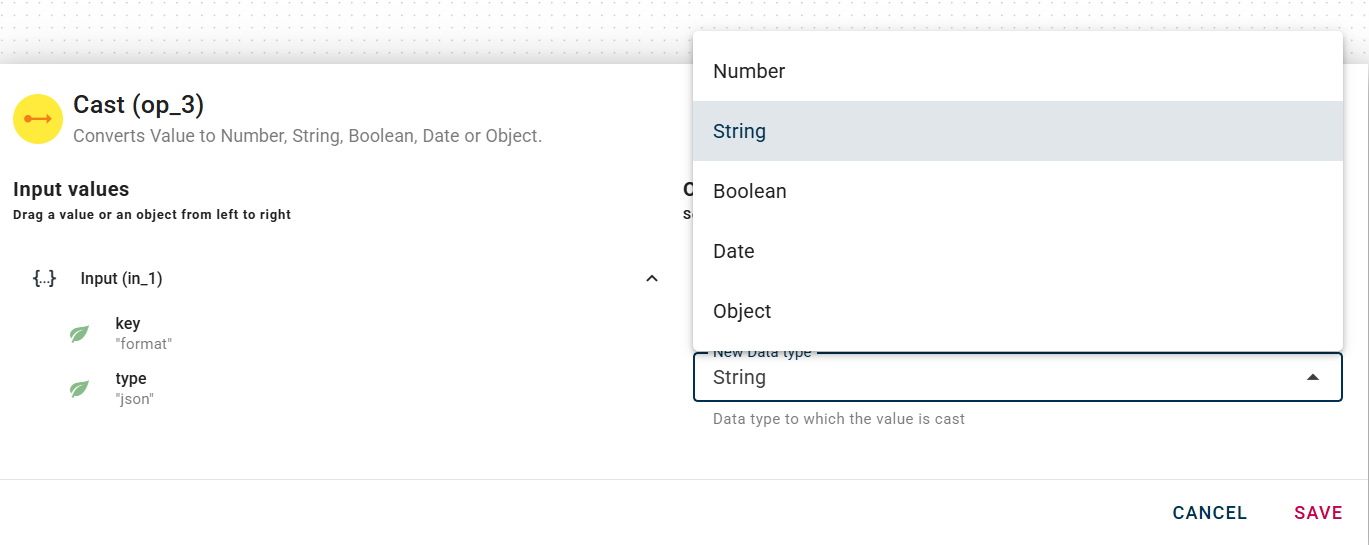Collapse the Input (in_1) section chevron

tap(652, 278)
